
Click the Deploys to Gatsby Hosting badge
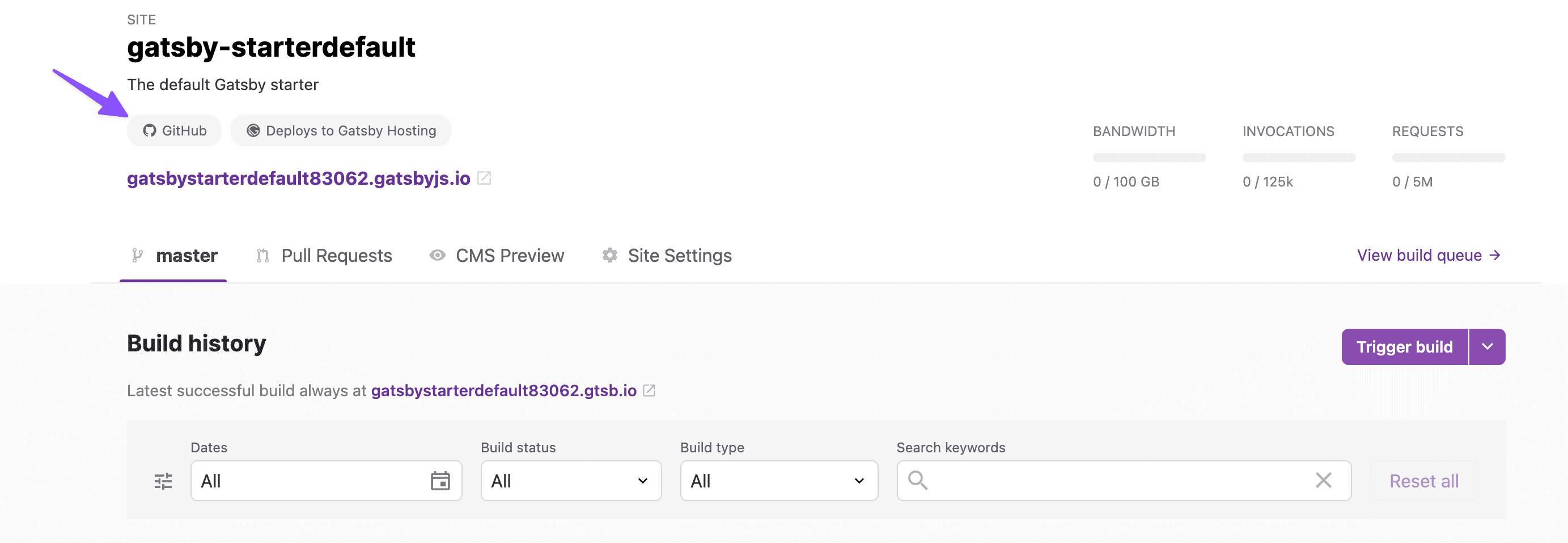pos(341,130)
